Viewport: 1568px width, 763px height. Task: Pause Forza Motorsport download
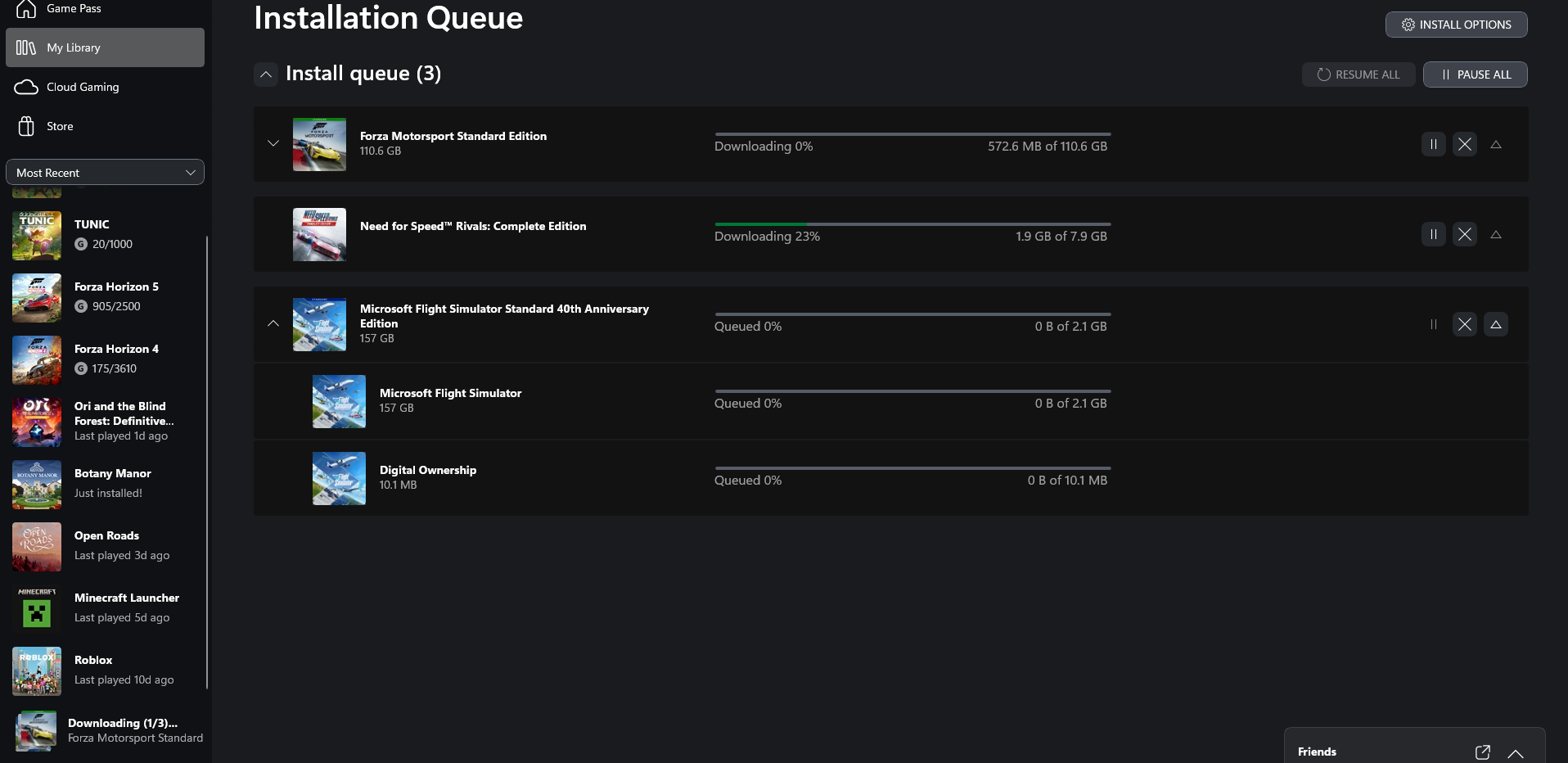point(1434,144)
